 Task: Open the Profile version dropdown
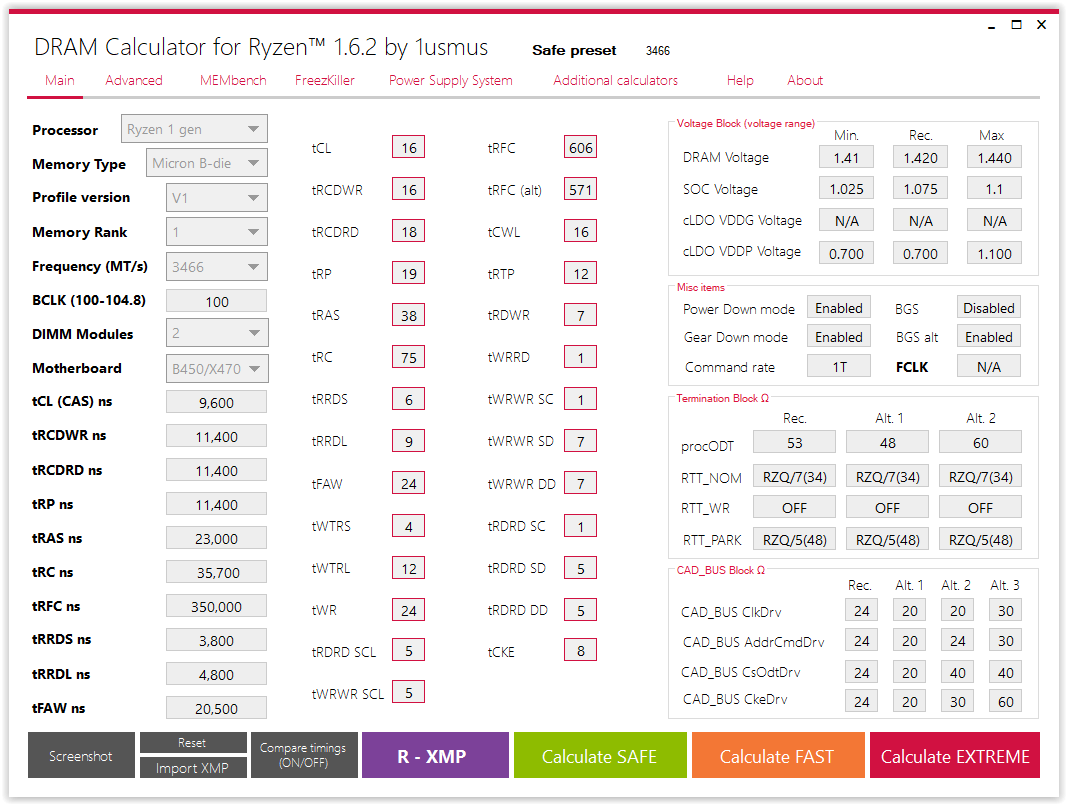pos(216,198)
